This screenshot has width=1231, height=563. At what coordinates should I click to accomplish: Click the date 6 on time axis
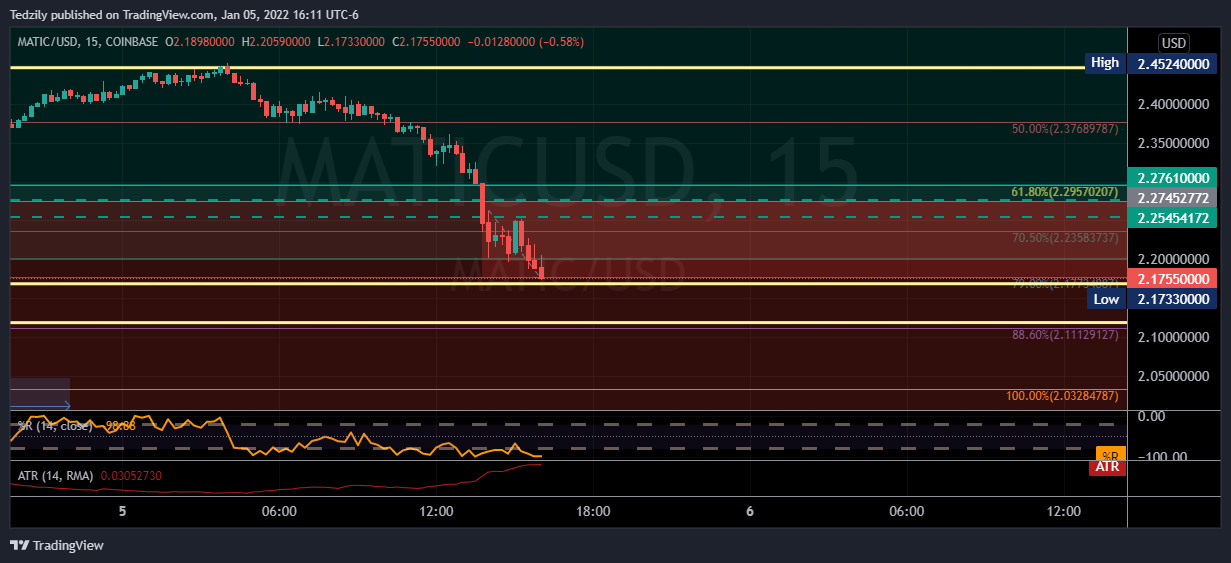pos(750,511)
